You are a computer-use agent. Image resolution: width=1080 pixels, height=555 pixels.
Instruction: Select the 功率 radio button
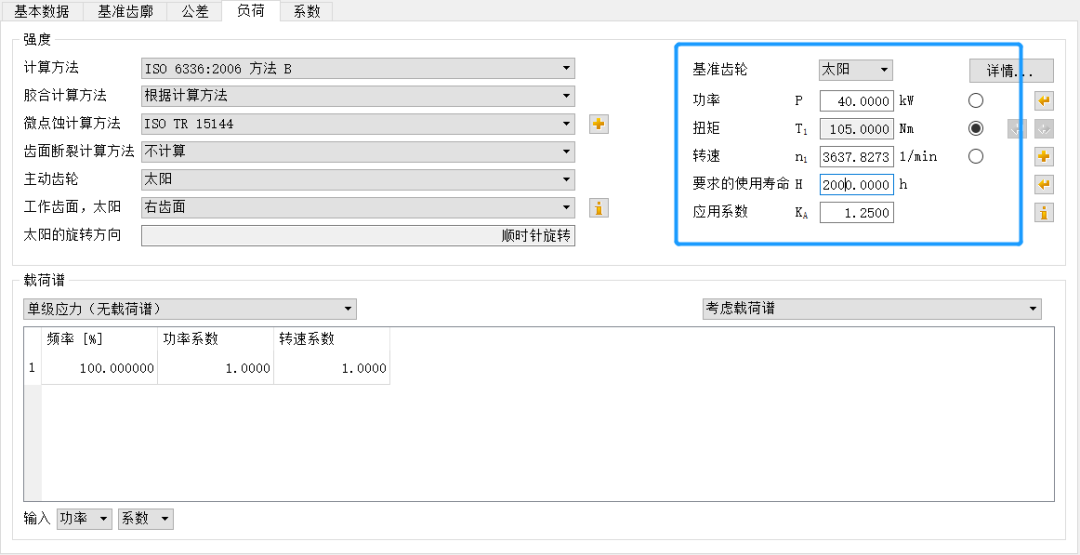975,101
